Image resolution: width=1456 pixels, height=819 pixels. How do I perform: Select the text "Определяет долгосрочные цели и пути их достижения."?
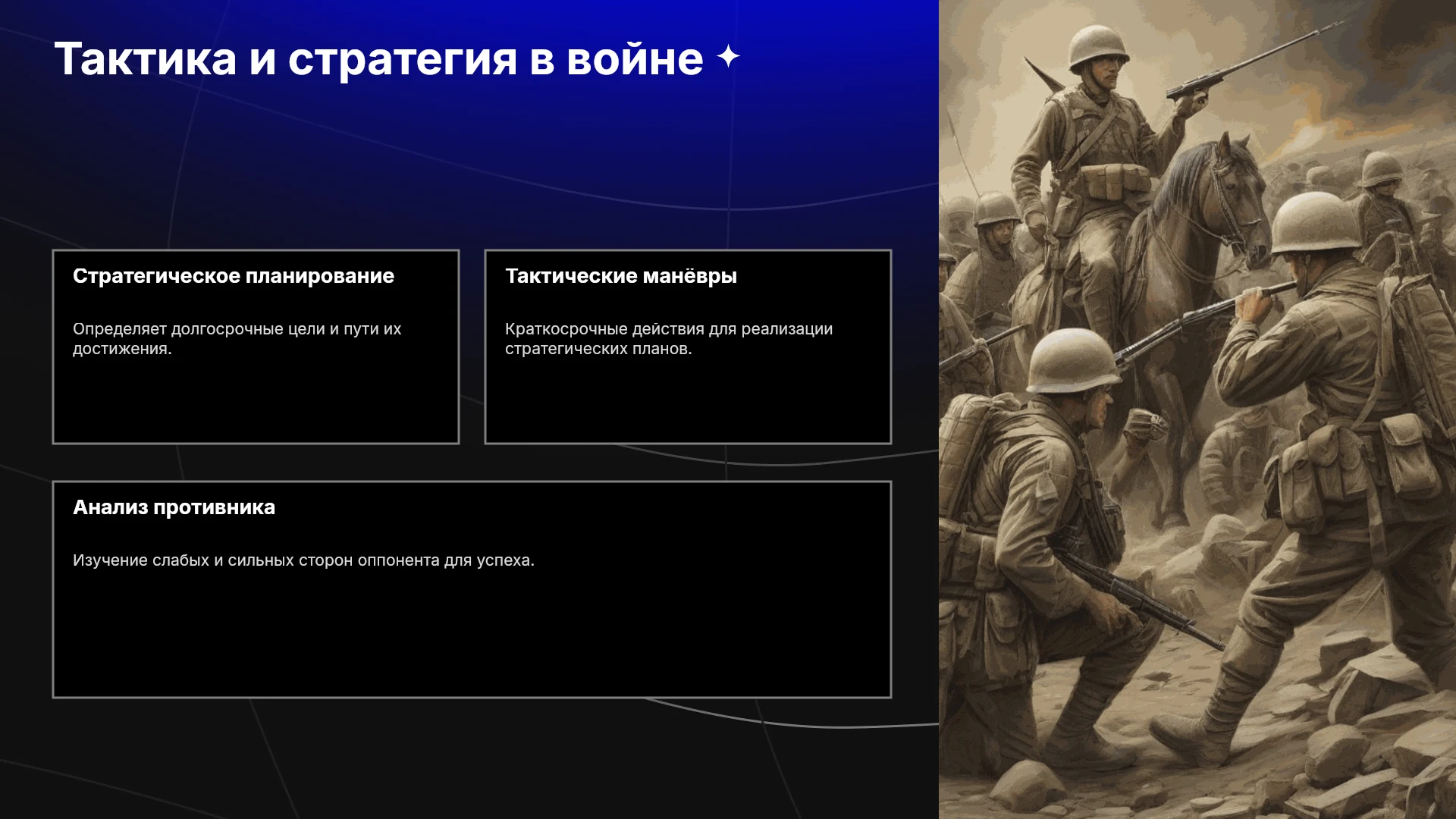pos(237,339)
